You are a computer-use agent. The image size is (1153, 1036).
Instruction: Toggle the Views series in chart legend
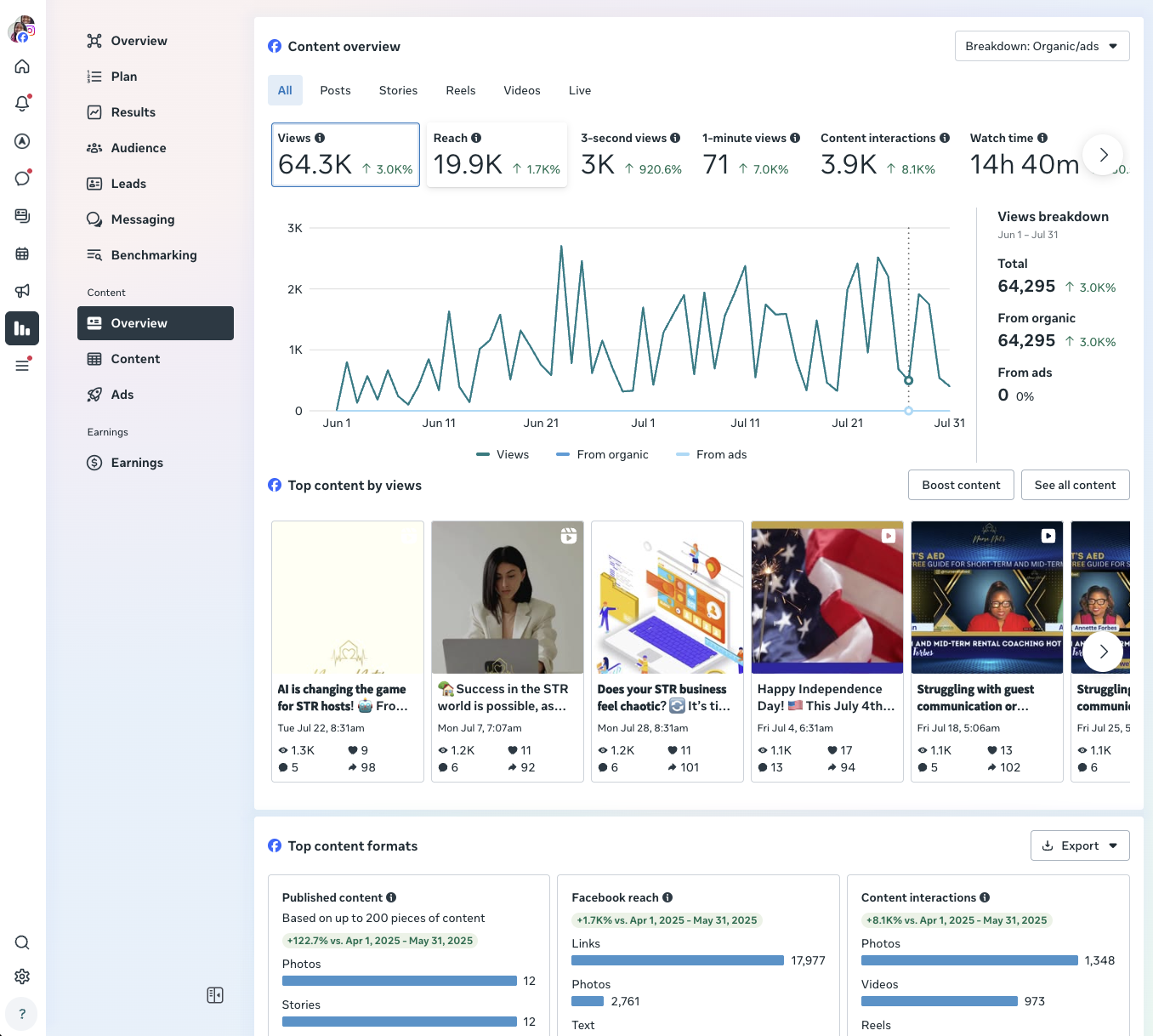click(x=503, y=454)
